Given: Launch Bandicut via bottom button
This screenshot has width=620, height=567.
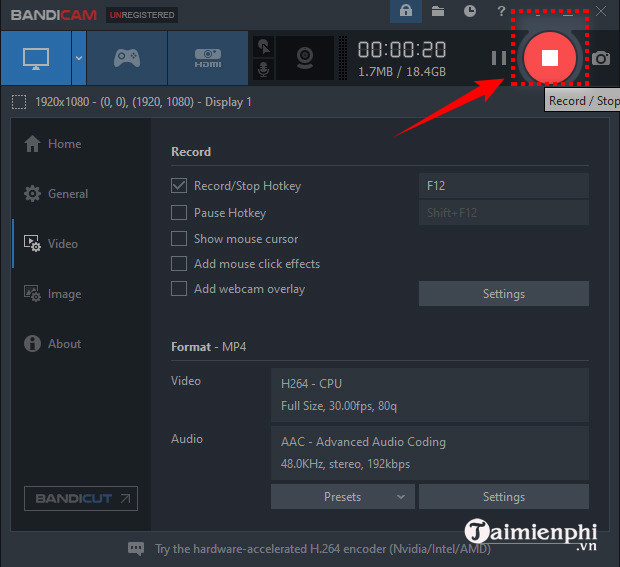Looking at the screenshot, I should coord(81,498).
